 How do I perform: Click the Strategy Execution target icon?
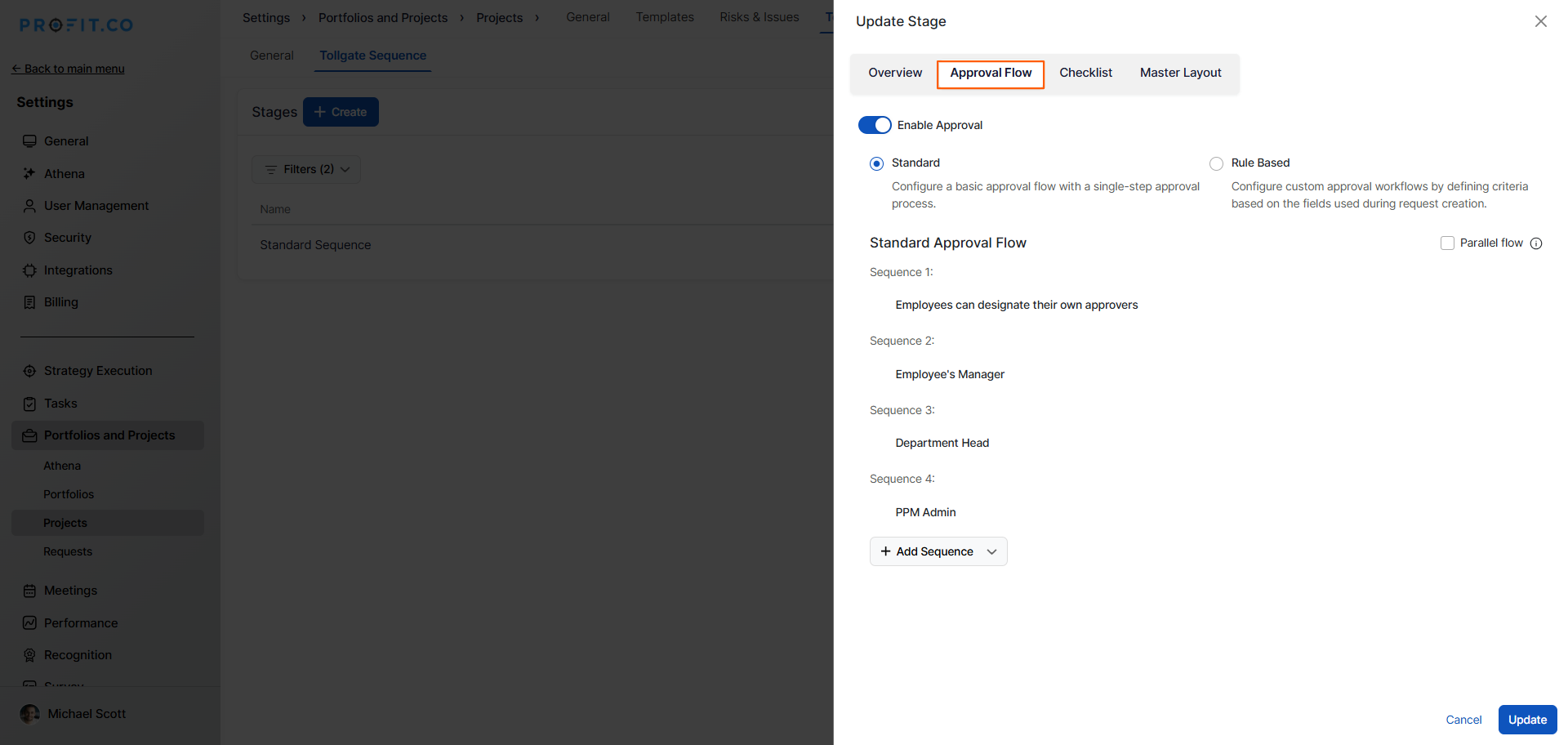[x=29, y=371]
